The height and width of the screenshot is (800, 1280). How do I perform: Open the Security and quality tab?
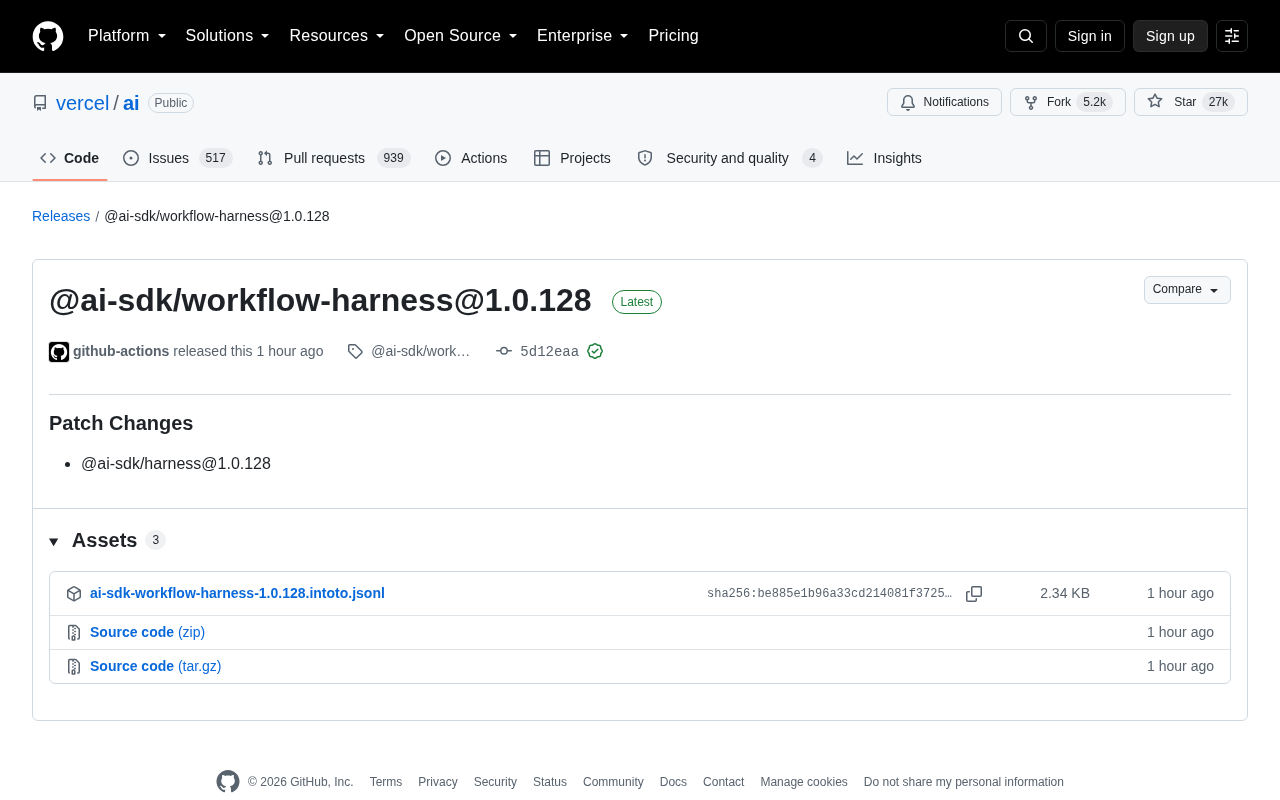(729, 158)
